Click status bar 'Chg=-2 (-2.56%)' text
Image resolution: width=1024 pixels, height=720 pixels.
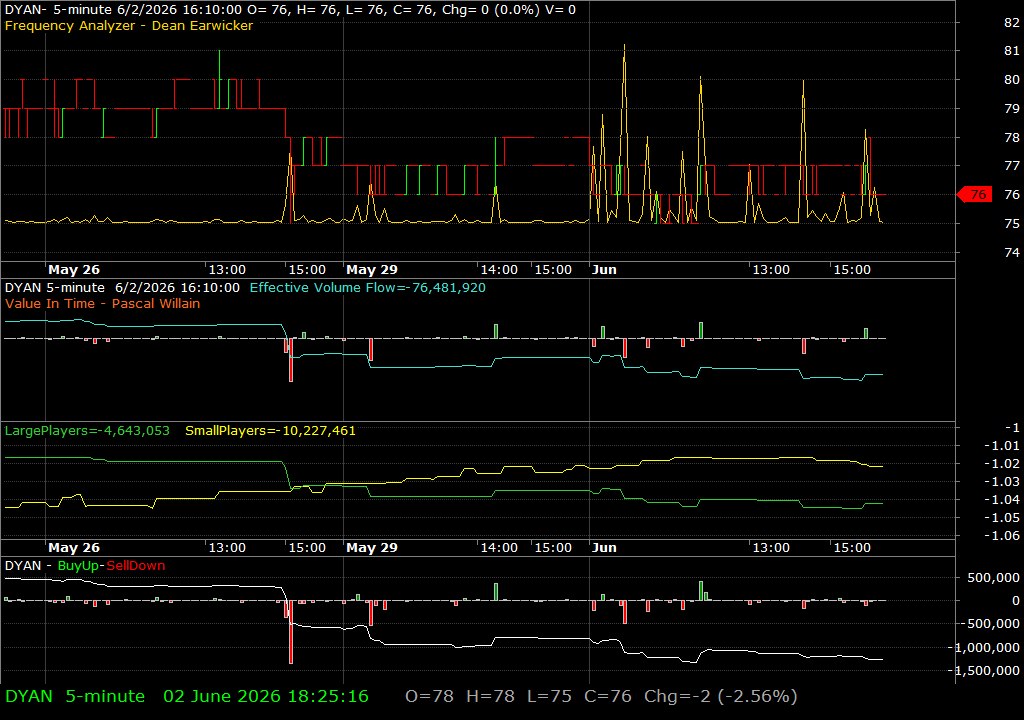pyautogui.click(x=721, y=696)
